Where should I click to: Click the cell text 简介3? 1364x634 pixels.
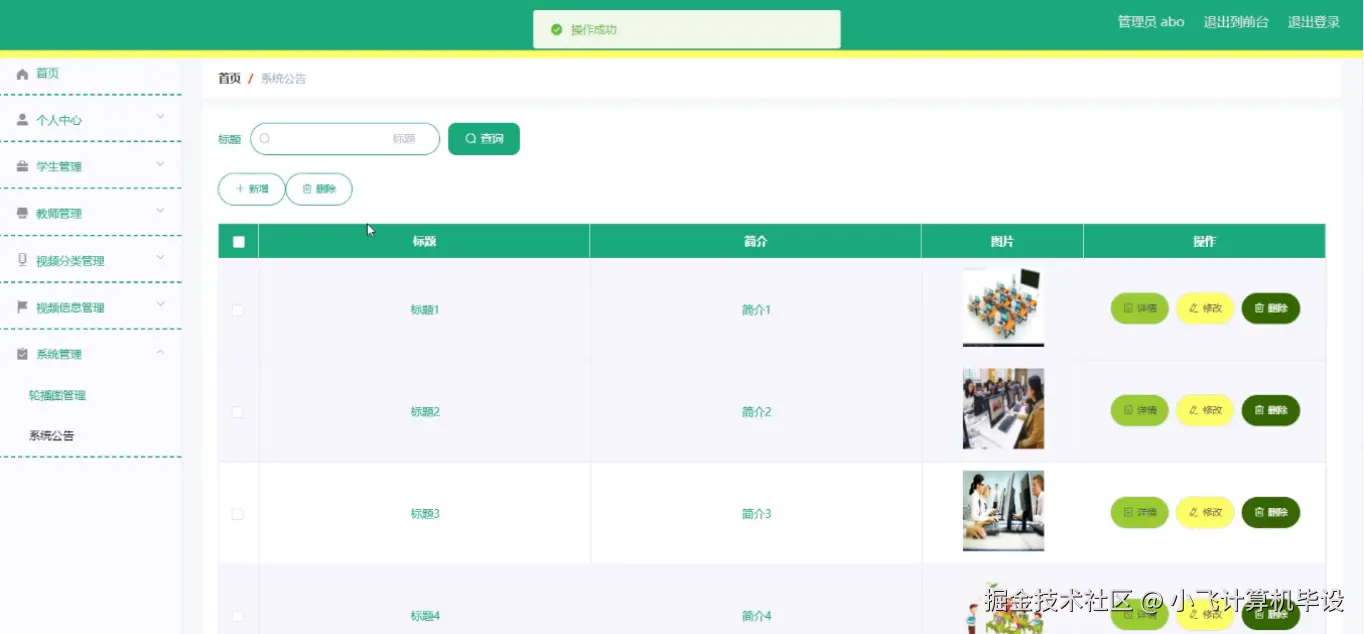[x=757, y=514]
